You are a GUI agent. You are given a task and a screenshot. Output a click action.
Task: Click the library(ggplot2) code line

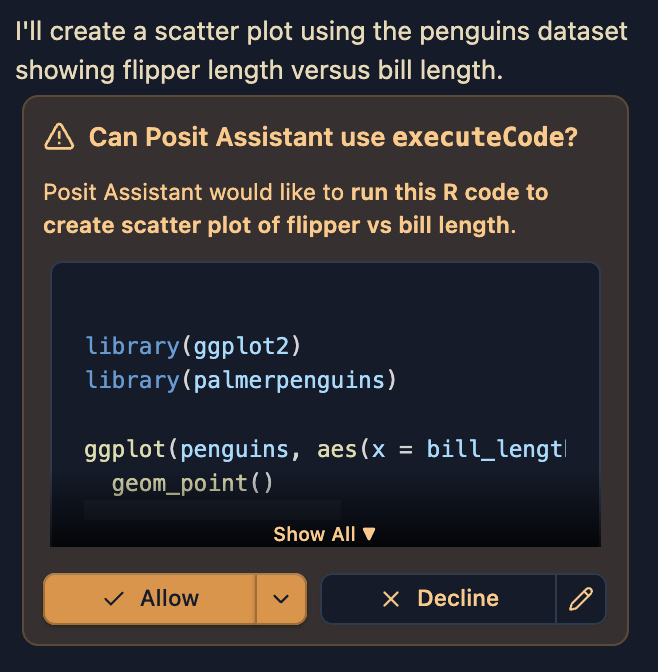point(193,346)
